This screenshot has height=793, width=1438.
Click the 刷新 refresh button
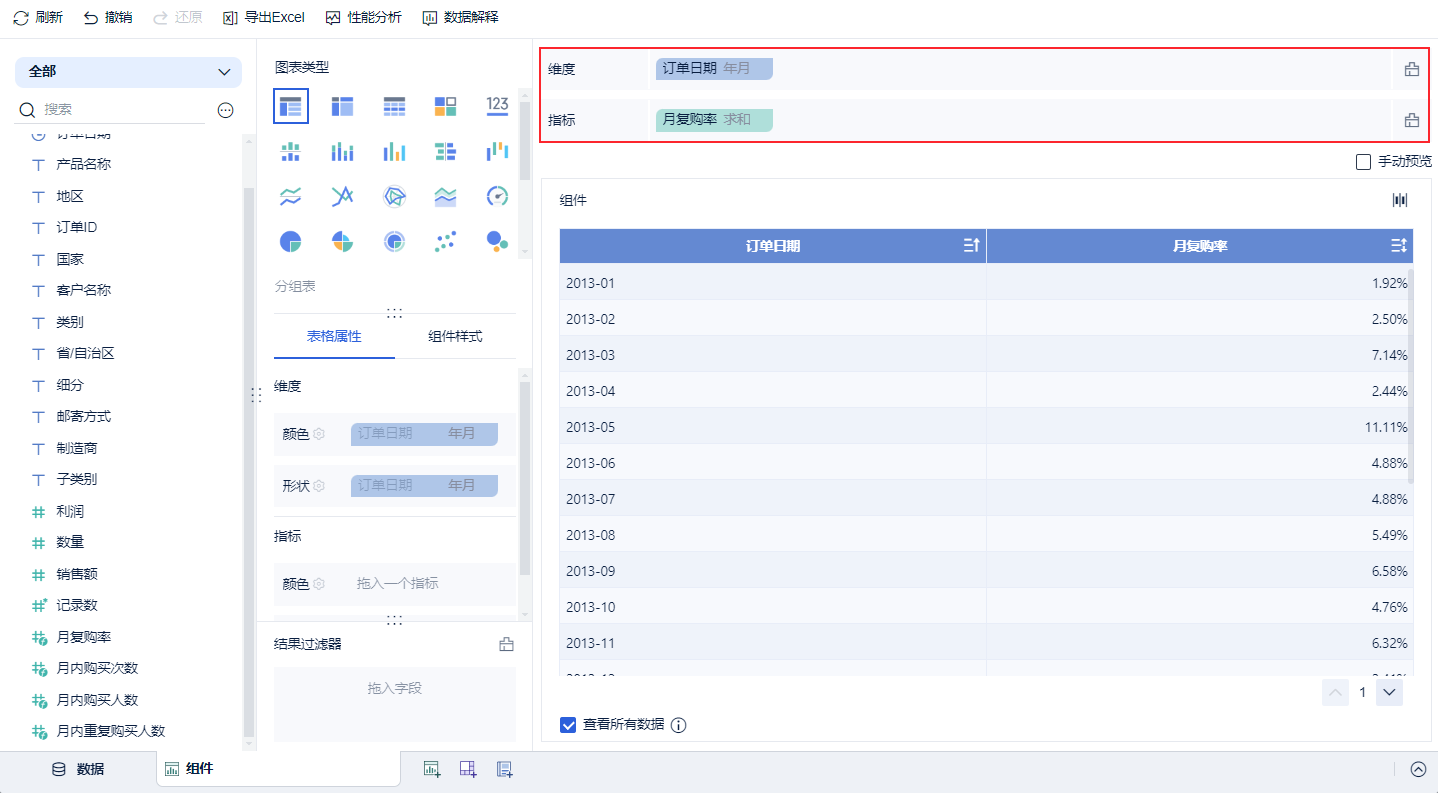tap(38, 17)
